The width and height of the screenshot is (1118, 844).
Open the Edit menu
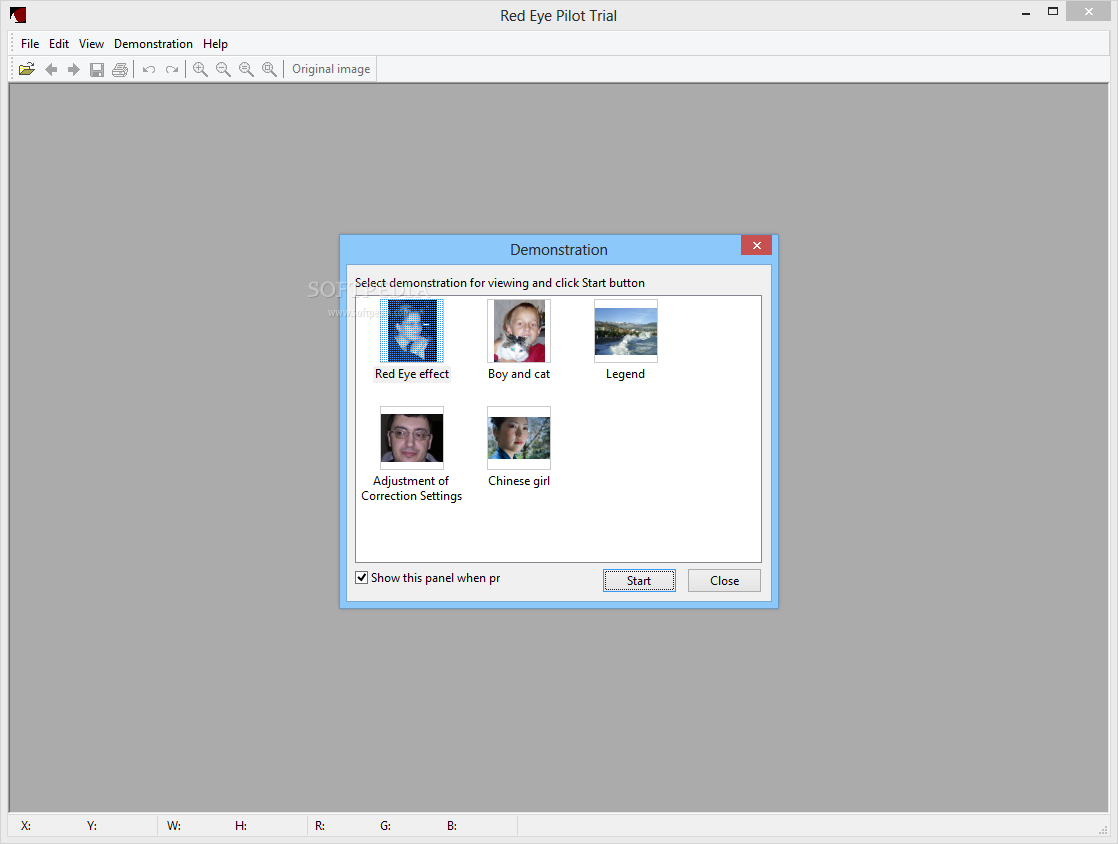(58, 43)
